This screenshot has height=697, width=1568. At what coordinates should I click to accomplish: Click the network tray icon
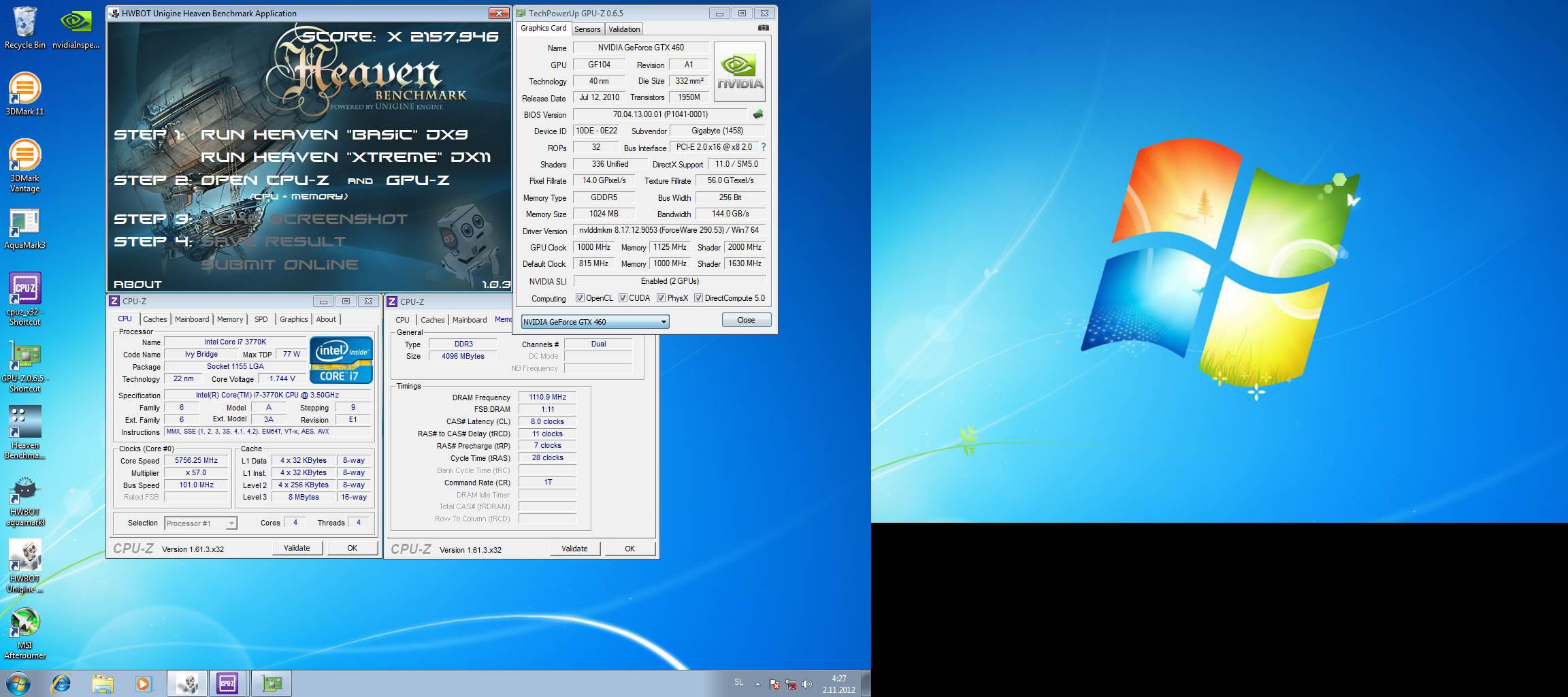tap(791, 684)
